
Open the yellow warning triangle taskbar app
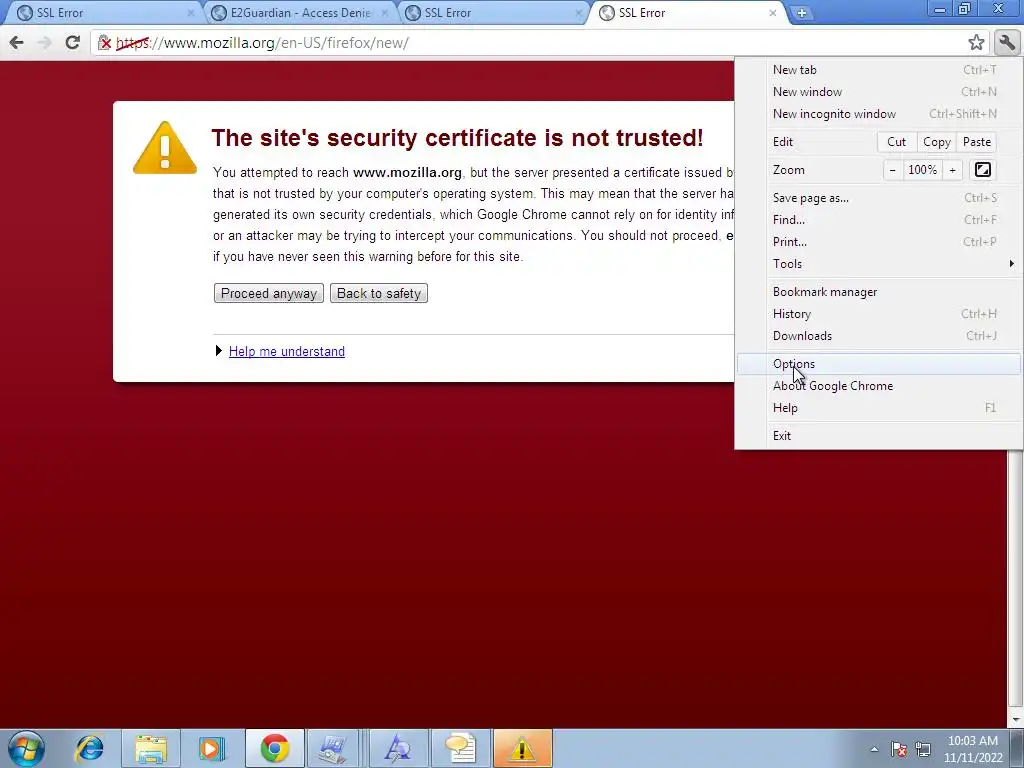coord(522,748)
